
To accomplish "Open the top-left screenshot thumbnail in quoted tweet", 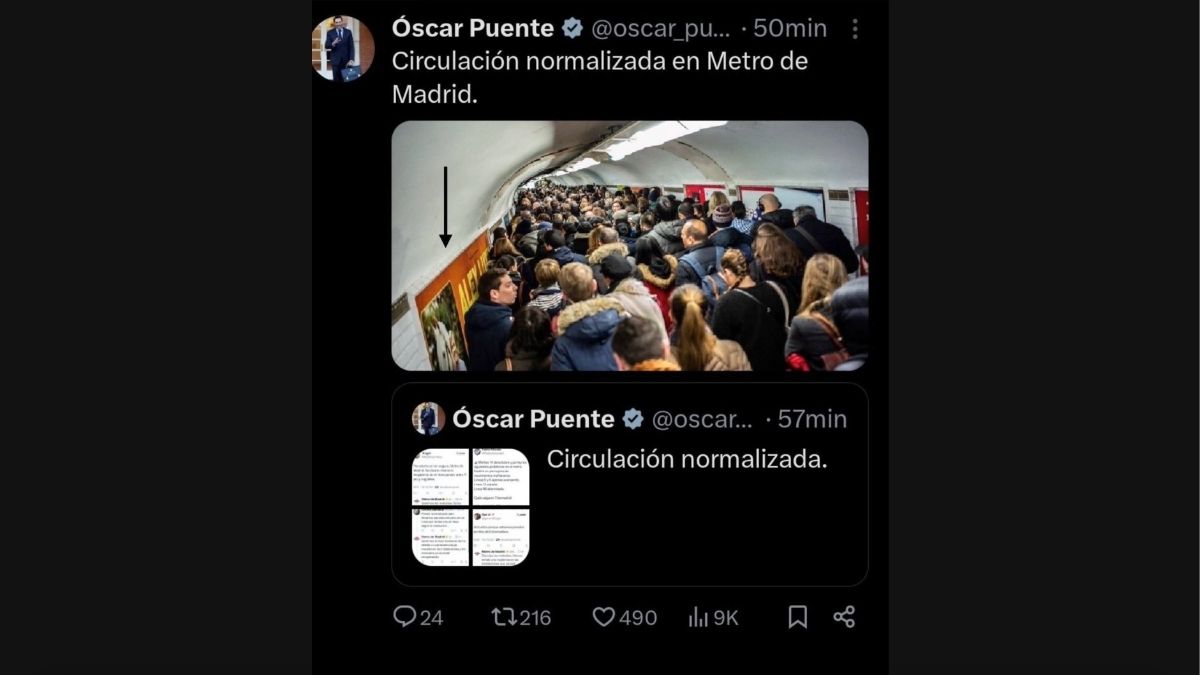I will pos(441,476).
